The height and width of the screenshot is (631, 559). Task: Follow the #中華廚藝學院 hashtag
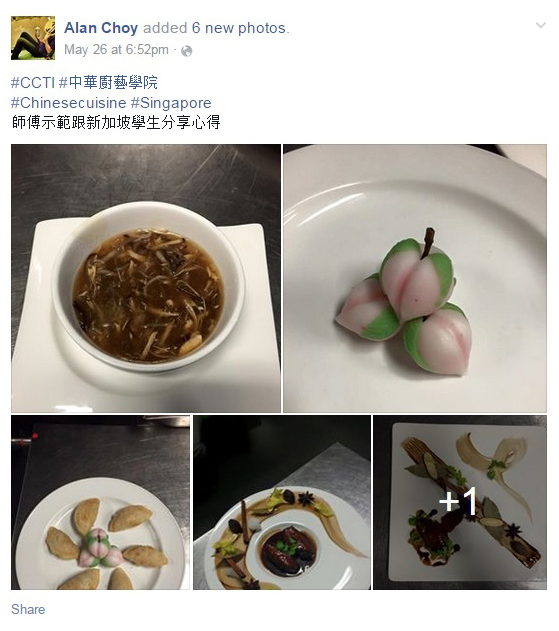coord(108,82)
